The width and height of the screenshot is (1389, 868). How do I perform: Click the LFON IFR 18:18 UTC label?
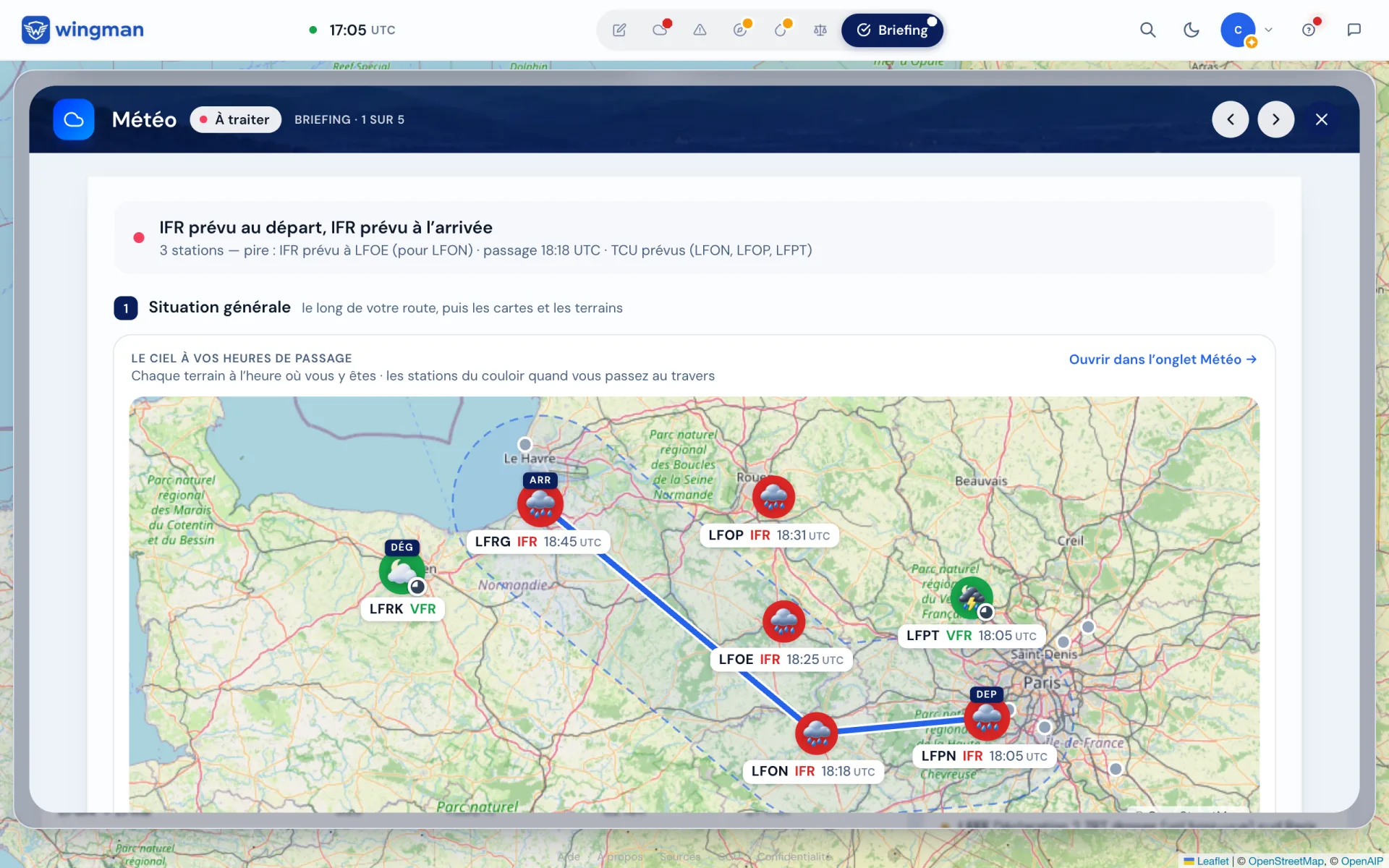tap(813, 771)
